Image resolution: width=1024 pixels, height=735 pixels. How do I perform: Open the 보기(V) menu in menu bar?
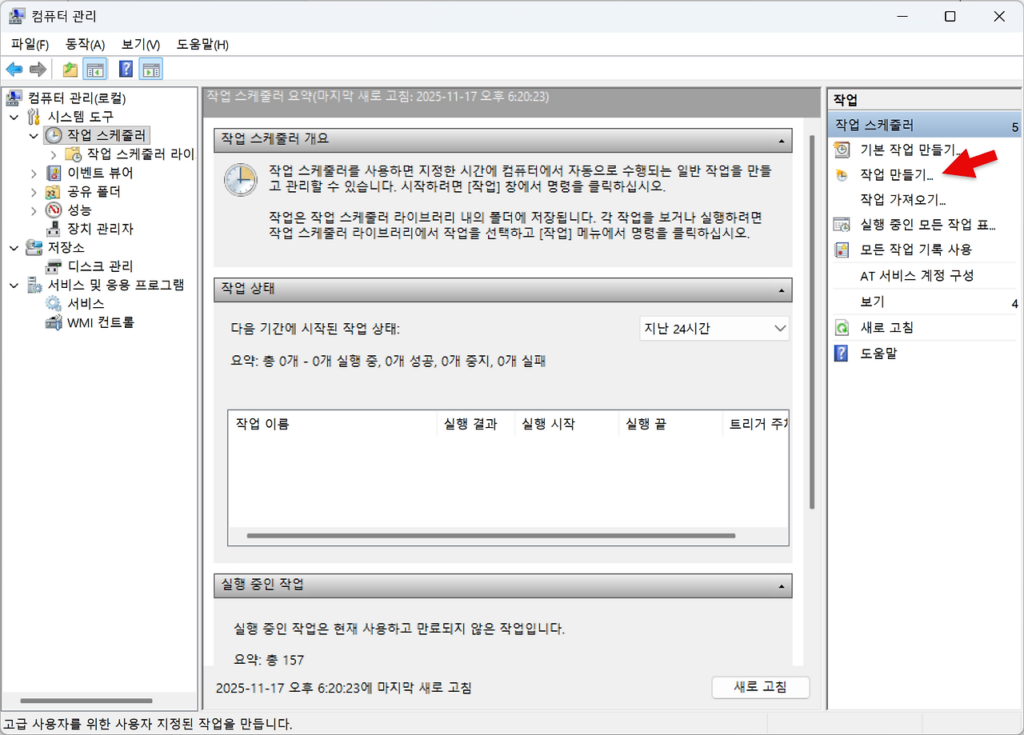pos(140,44)
